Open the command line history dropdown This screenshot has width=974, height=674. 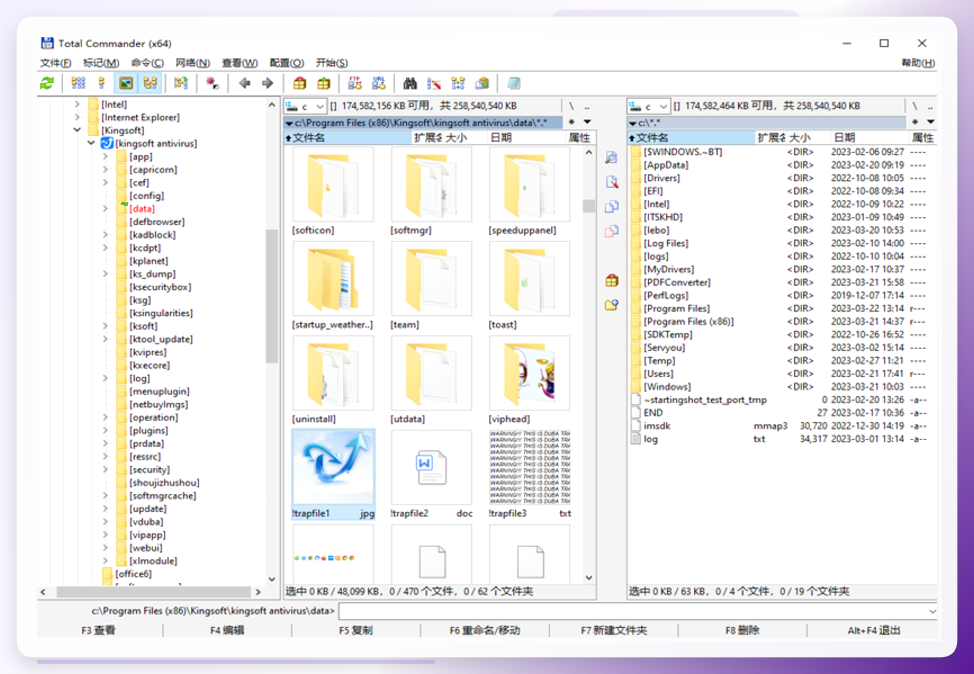(932, 611)
